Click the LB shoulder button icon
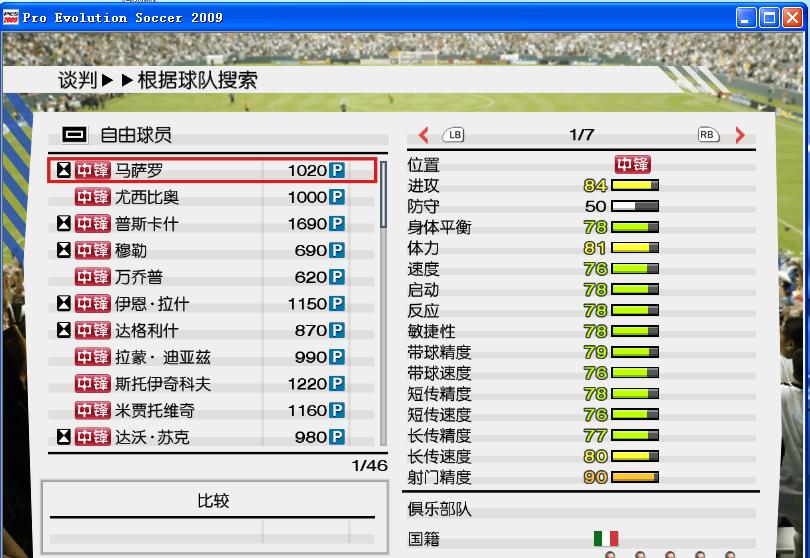Viewport: 810px width, 558px height. click(x=454, y=135)
